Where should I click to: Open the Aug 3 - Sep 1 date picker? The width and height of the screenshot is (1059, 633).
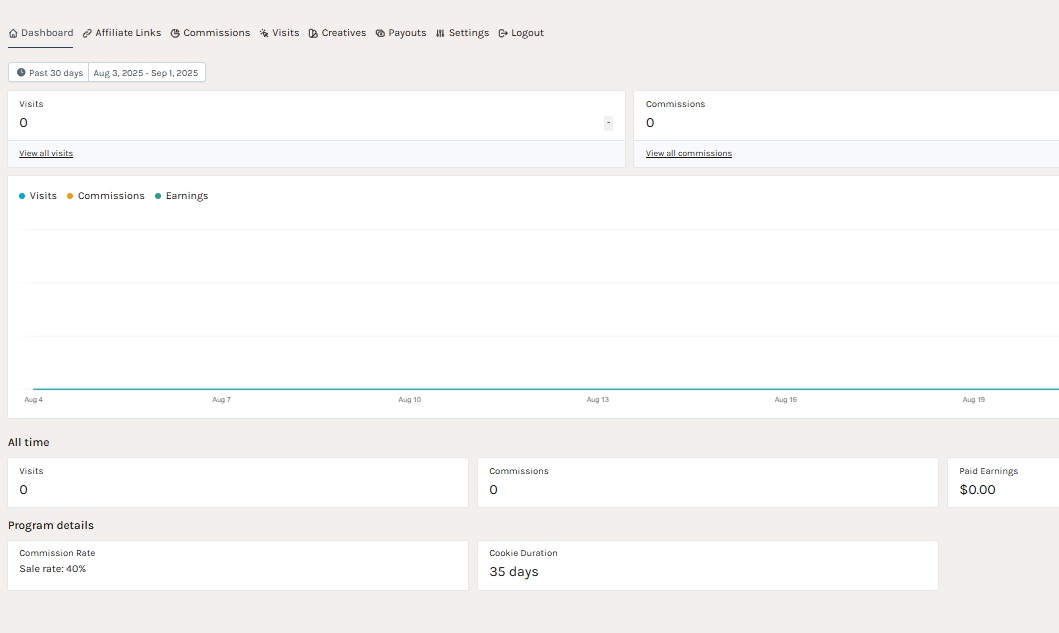pos(146,73)
